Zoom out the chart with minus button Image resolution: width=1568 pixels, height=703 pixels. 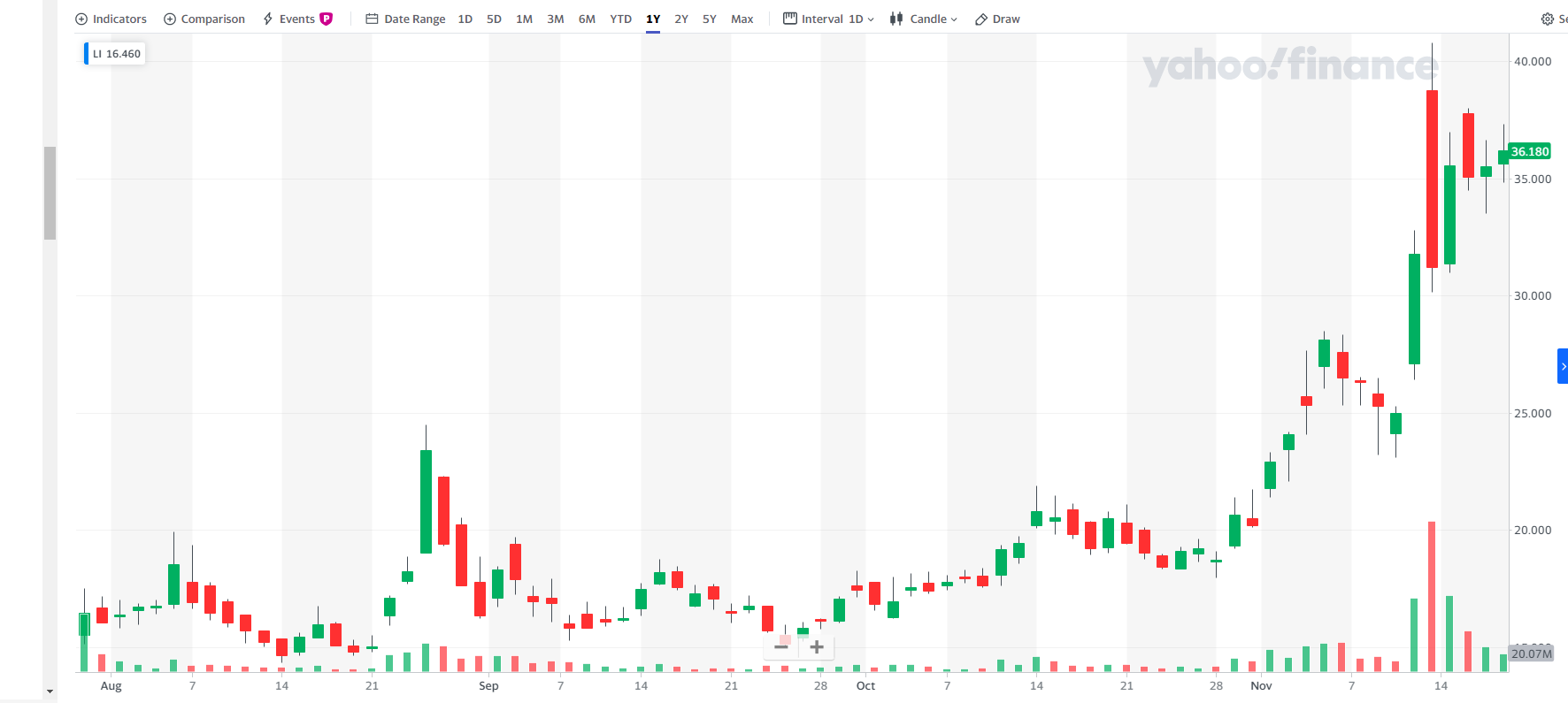(781, 647)
